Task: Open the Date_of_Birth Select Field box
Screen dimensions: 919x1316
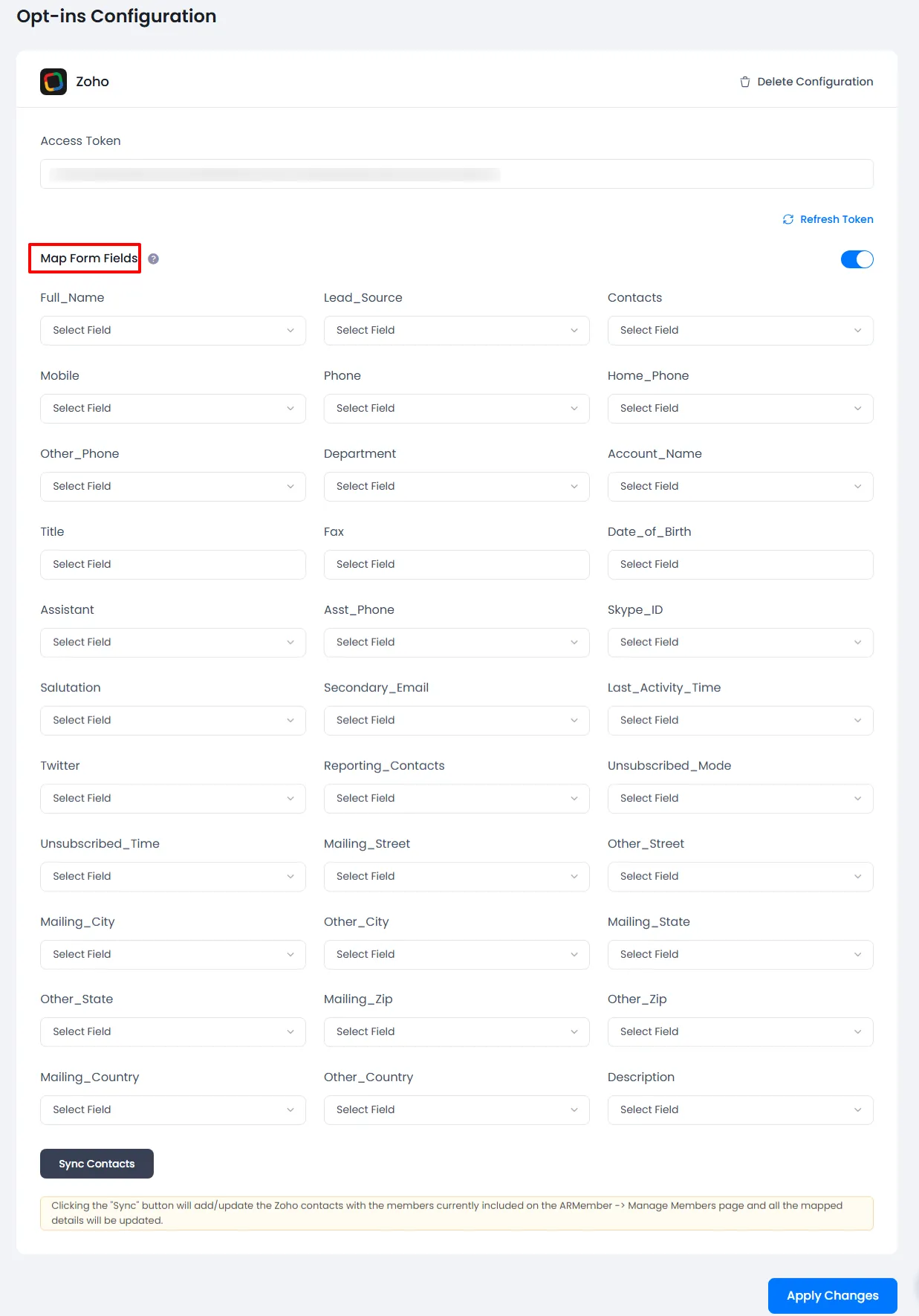Action: coord(740,565)
